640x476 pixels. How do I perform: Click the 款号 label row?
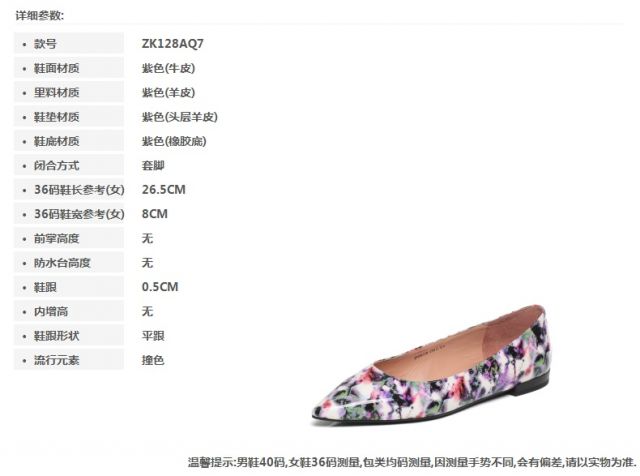pos(69,43)
